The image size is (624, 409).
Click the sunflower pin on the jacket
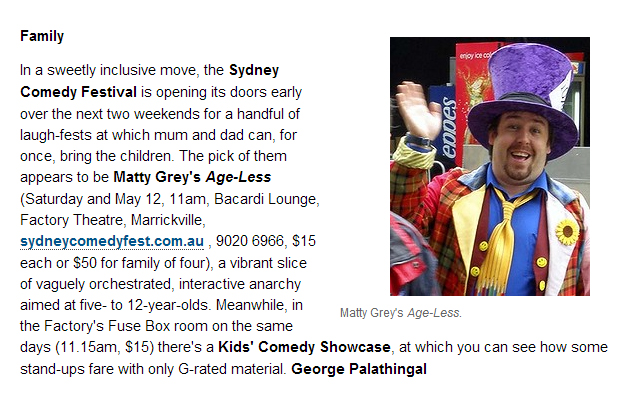click(x=568, y=232)
